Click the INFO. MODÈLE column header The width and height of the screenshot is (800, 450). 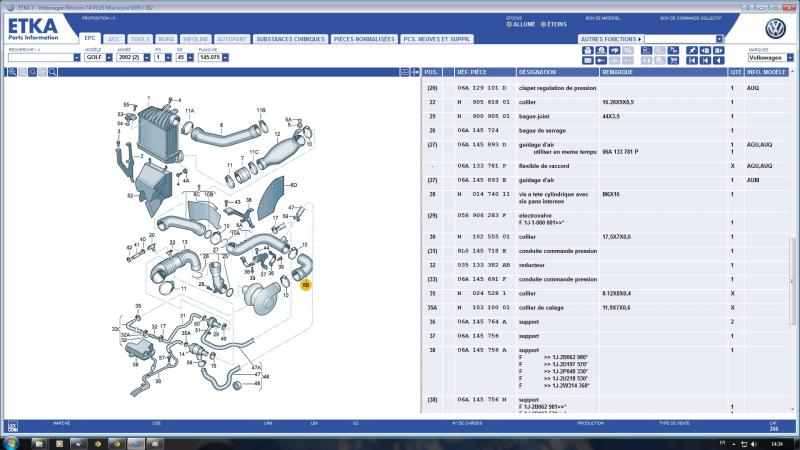766,72
